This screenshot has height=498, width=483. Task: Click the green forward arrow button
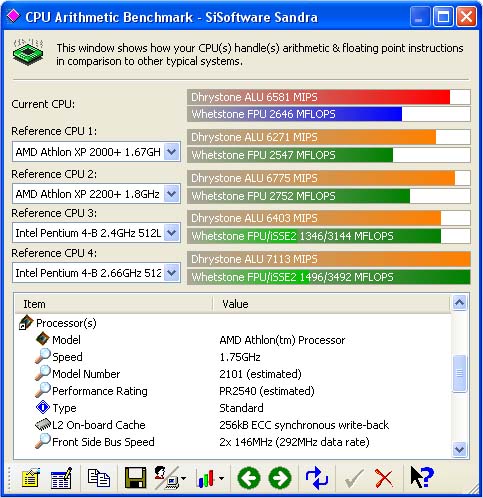(280, 478)
